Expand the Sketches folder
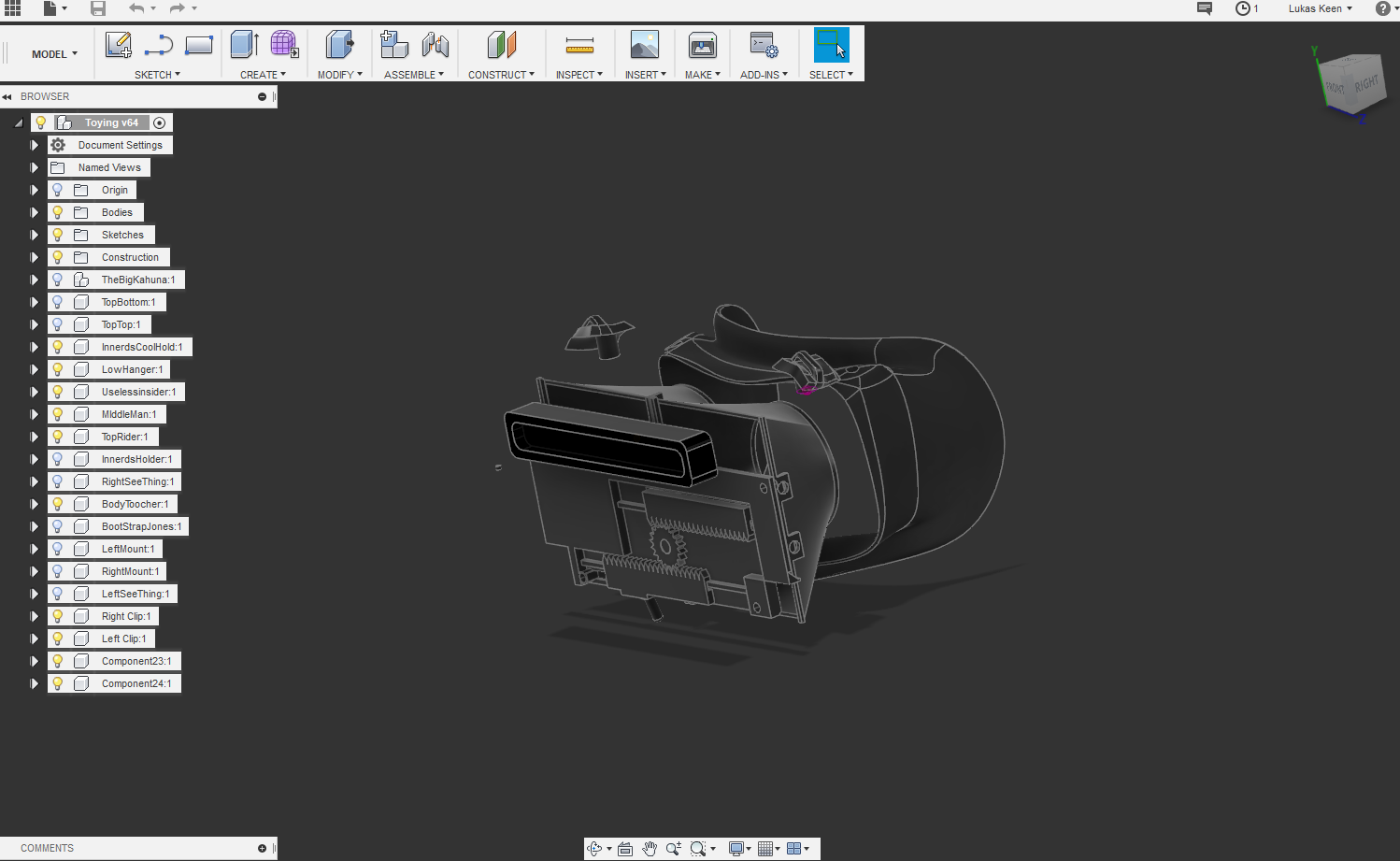Image resolution: width=1400 pixels, height=861 pixels. (x=35, y=235)
